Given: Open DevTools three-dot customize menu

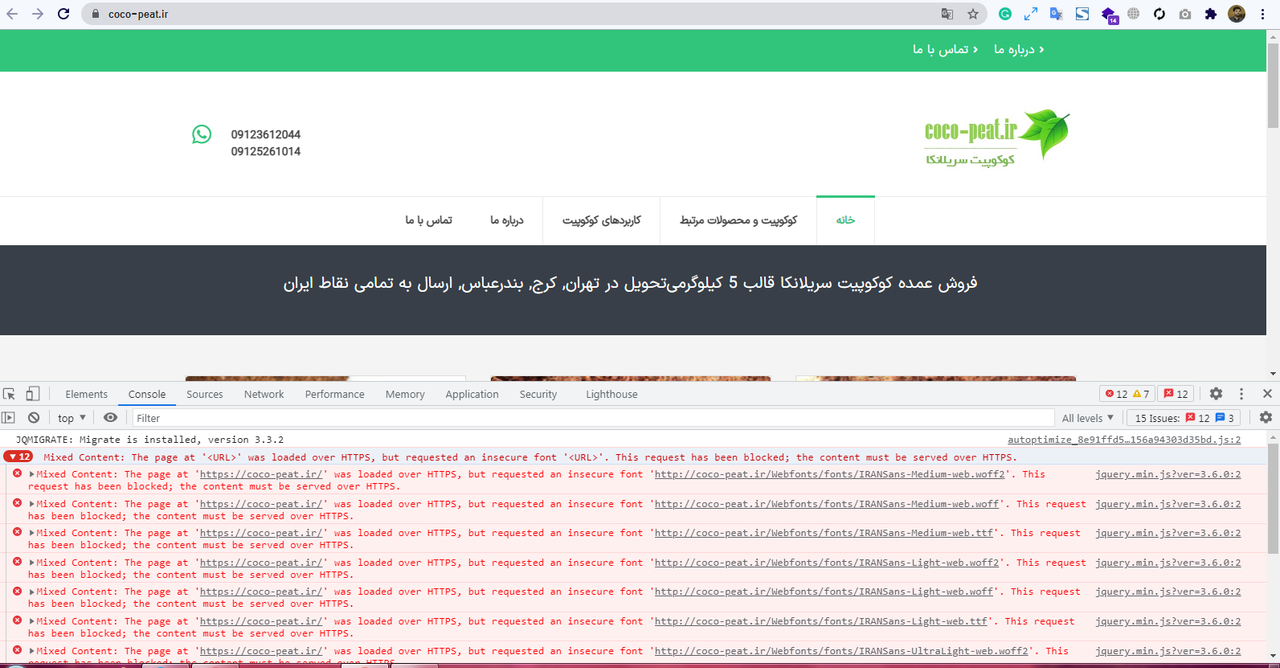Looking at the screenshot, I should click(x=1242, y=394).
